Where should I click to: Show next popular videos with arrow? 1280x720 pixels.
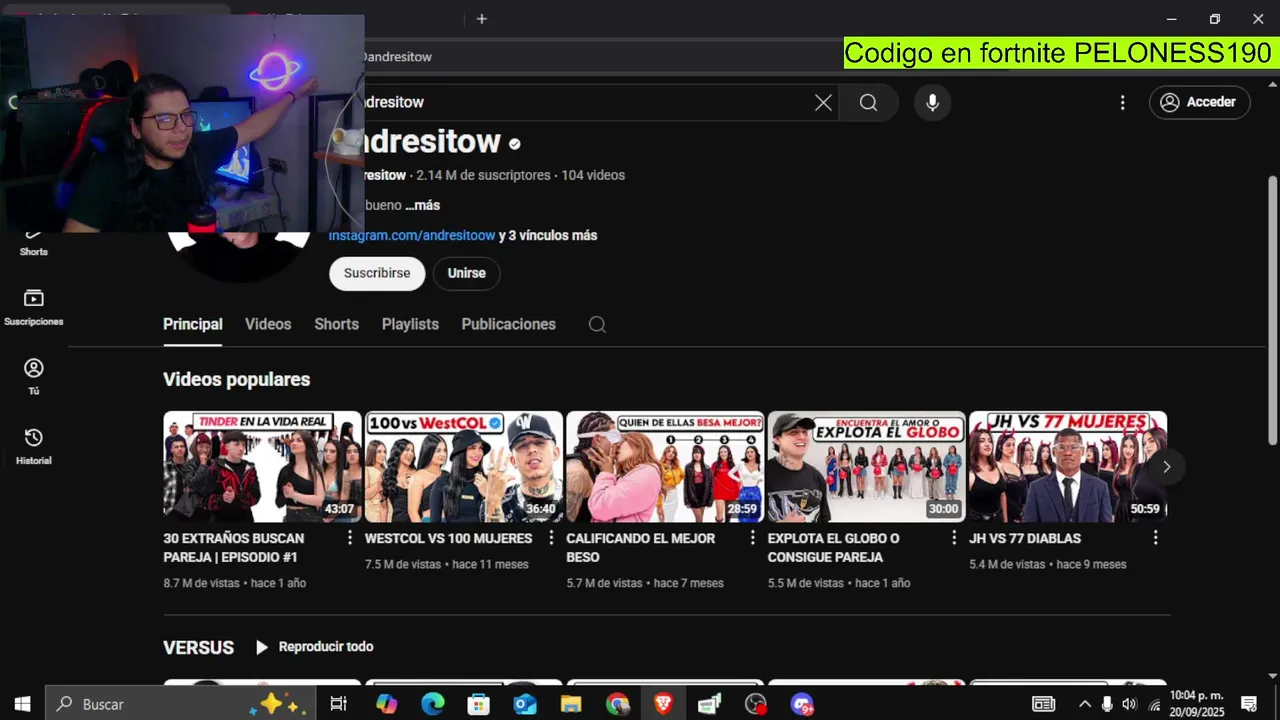(1166, 467)
